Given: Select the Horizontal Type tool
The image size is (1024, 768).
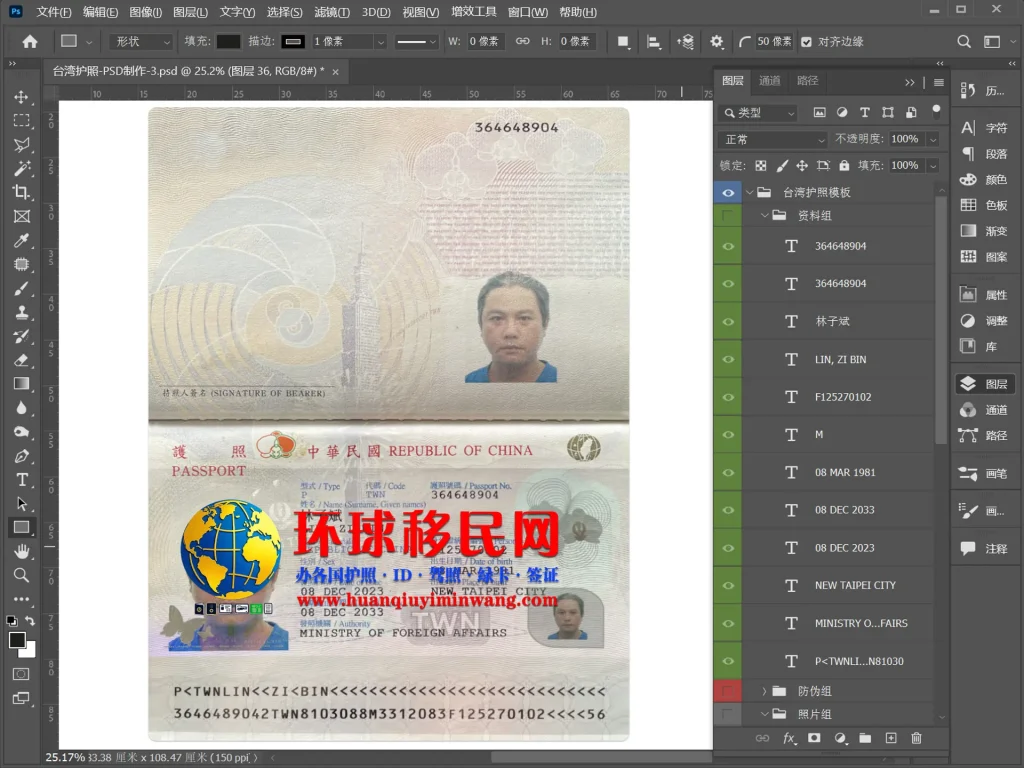Looking at the screenshot, I should pos(22,480).
